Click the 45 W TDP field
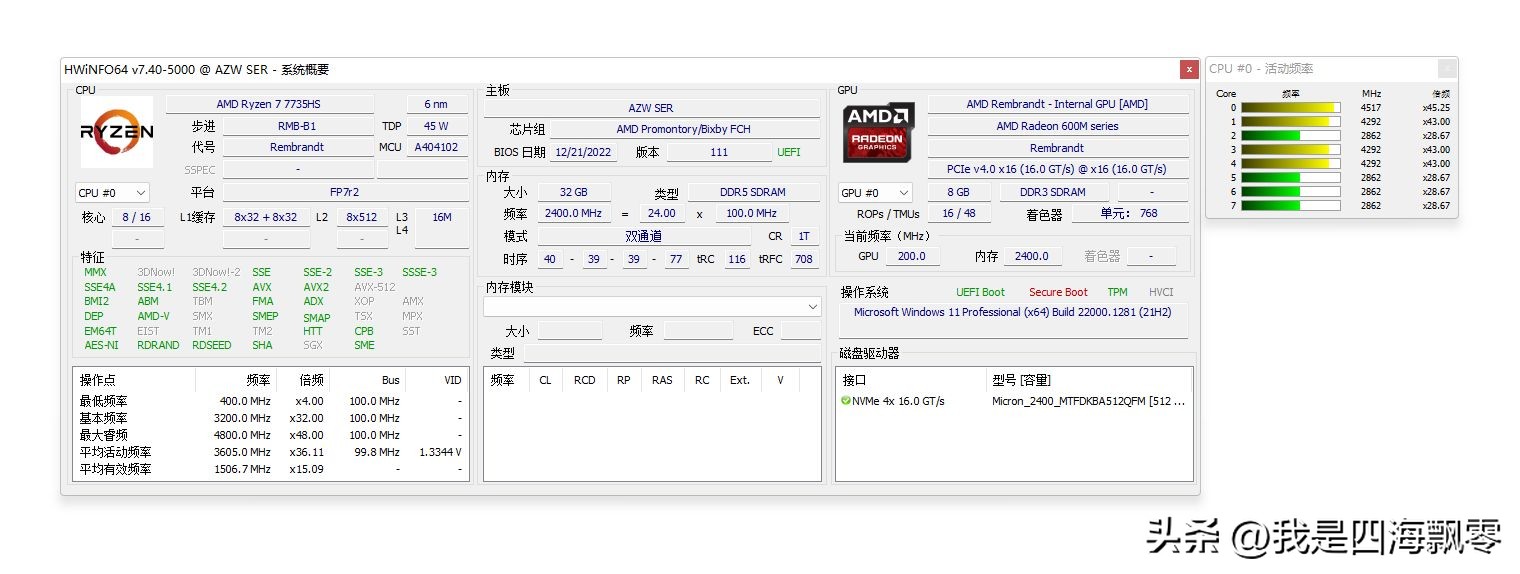The width and height of the screenshot is (1520, 574). pos(436,126)
